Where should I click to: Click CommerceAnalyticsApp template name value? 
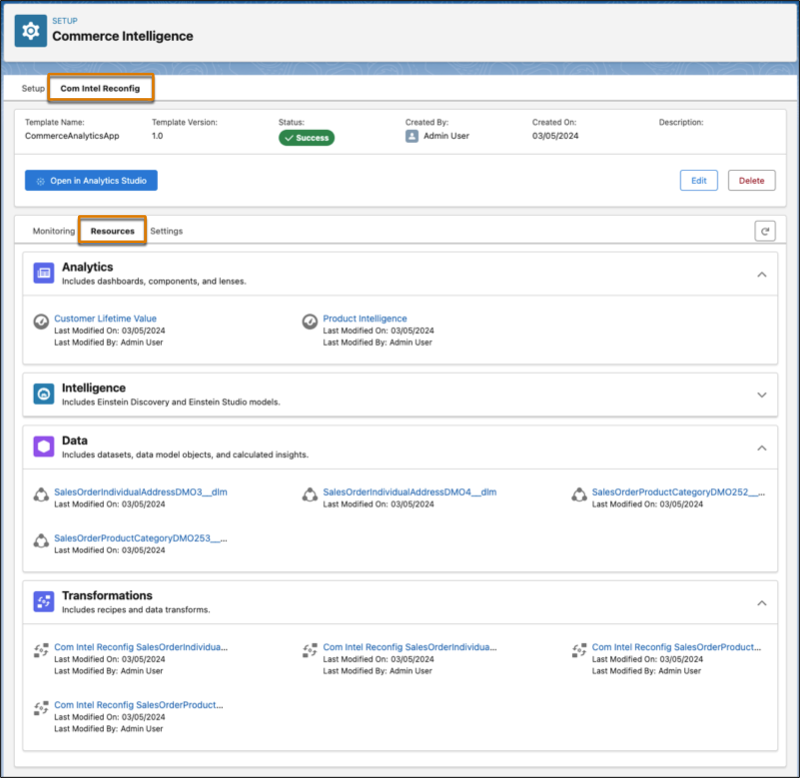pyautogui.click(x=72, y=136)
